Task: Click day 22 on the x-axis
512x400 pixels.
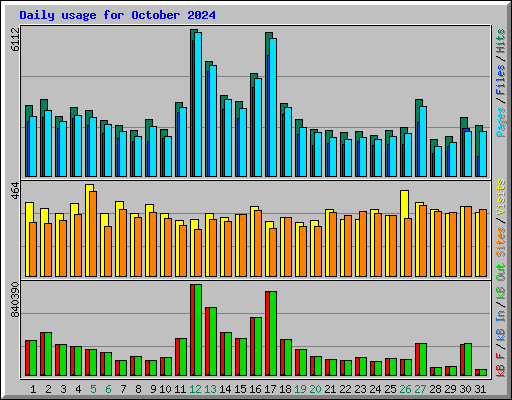Action: 345,389
